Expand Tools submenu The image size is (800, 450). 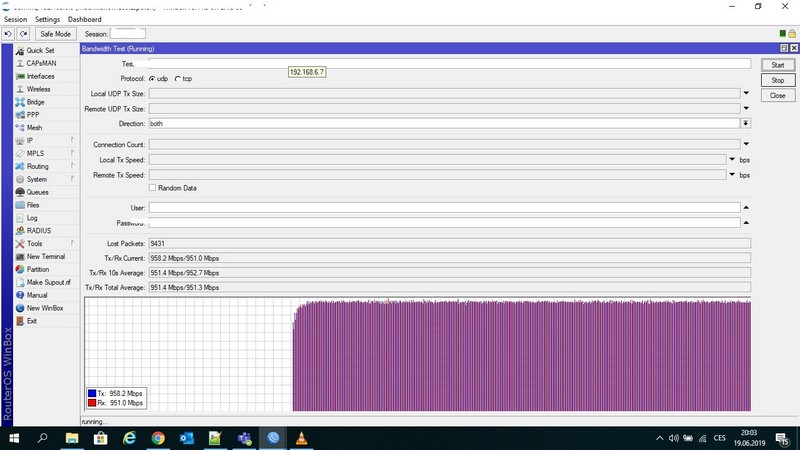click(72, 243)
